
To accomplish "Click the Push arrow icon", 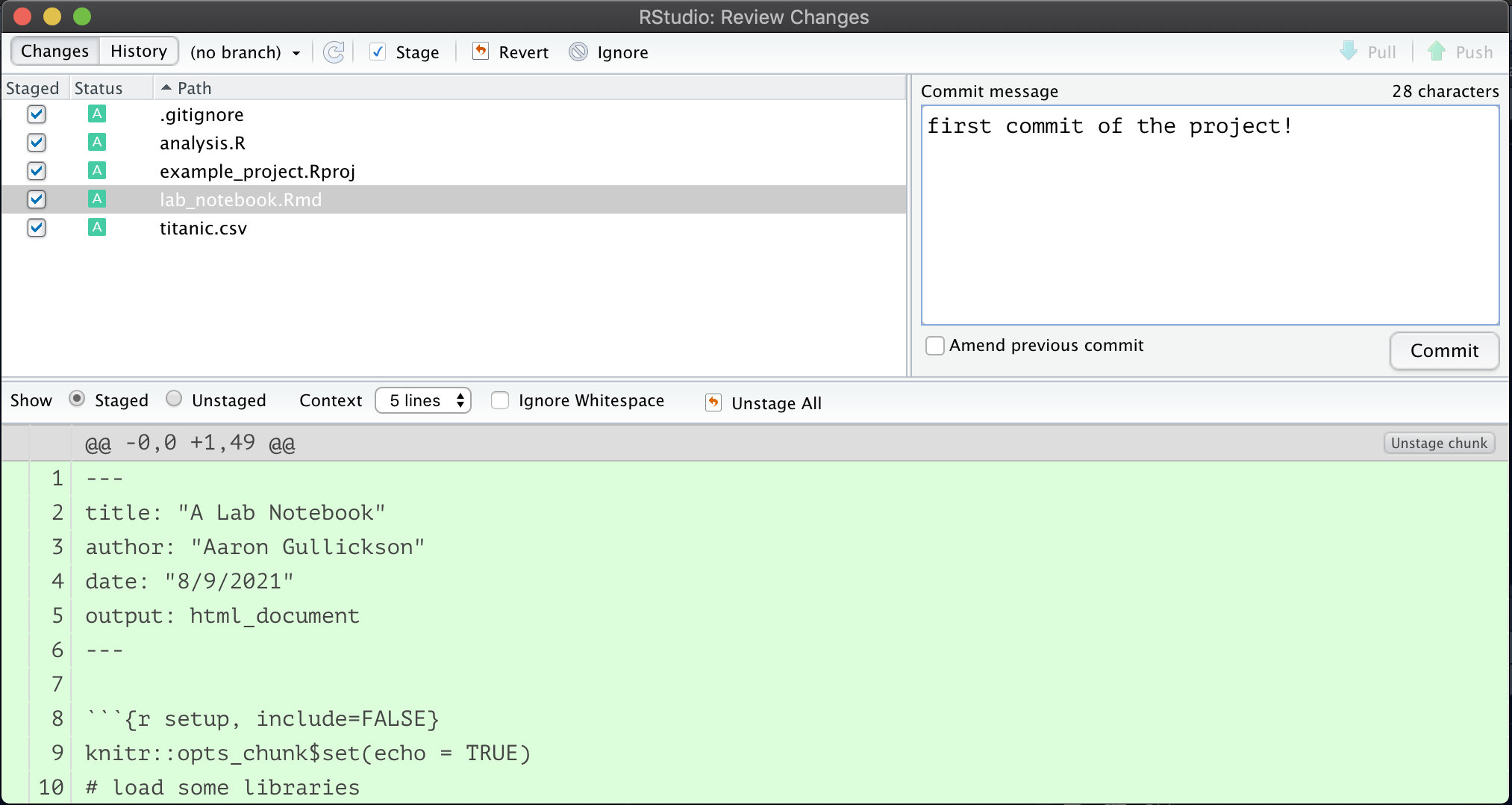I will coord(1437,52).
